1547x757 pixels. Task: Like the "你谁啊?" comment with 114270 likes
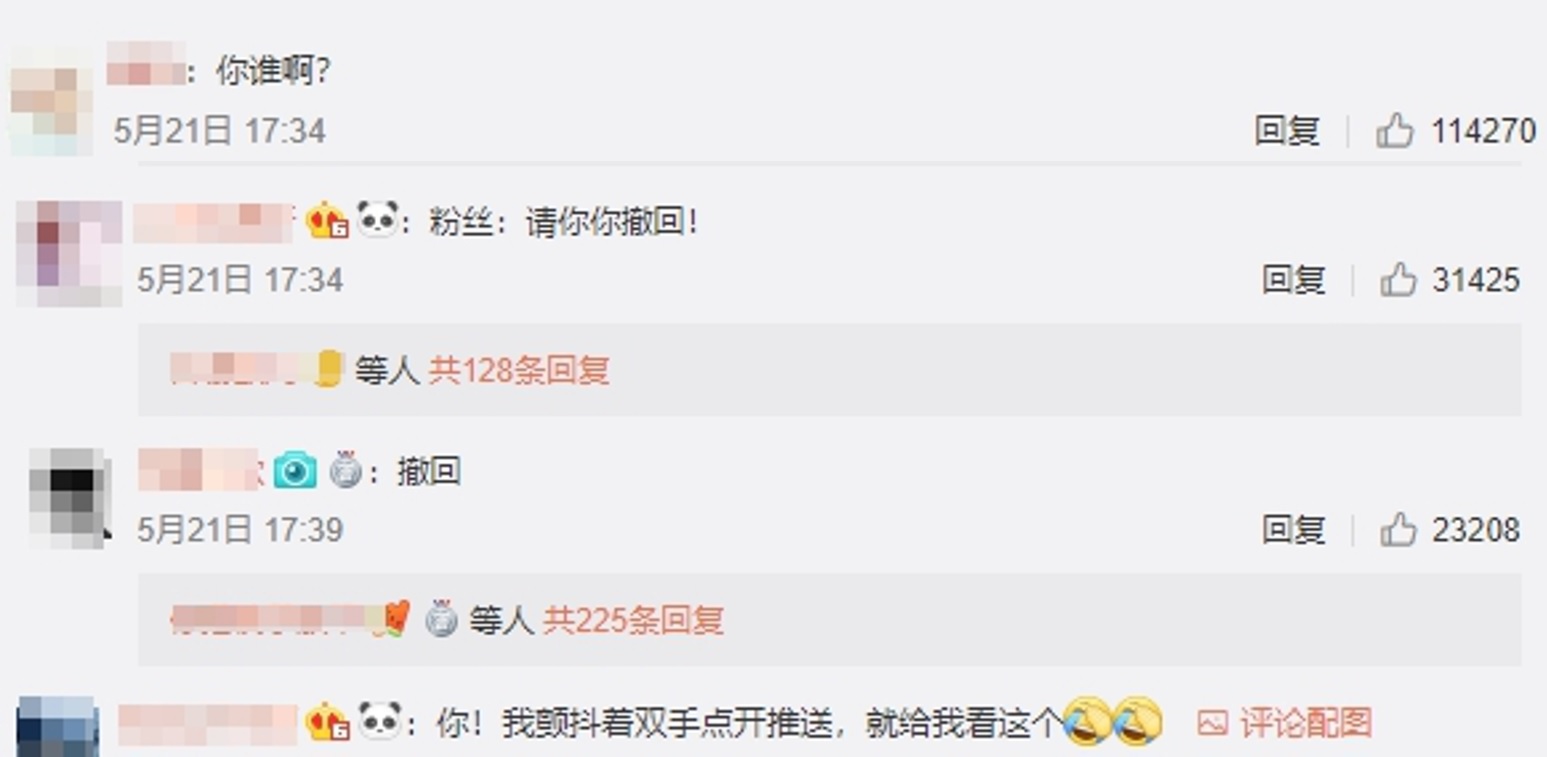click(x=1395, y=131)
